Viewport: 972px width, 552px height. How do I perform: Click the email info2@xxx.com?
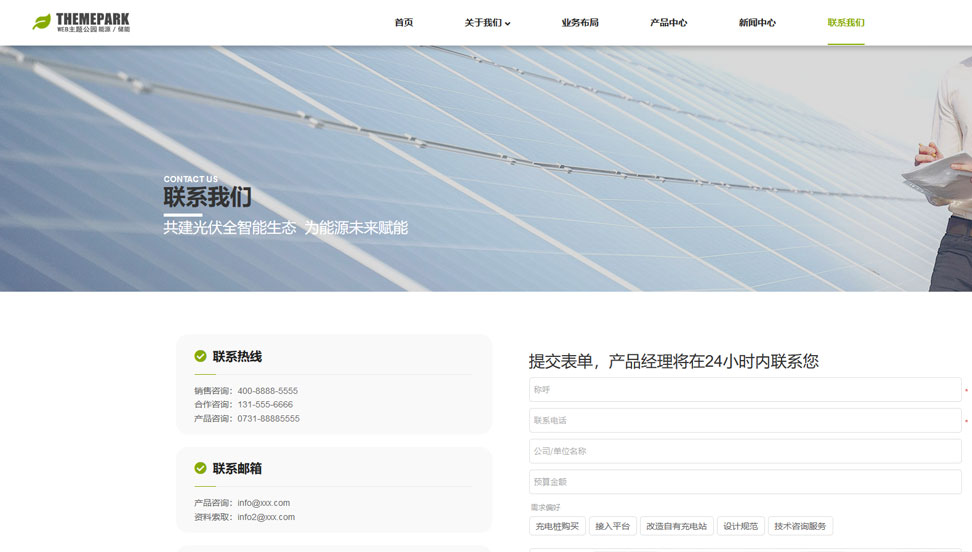click(x=266, y=517)
